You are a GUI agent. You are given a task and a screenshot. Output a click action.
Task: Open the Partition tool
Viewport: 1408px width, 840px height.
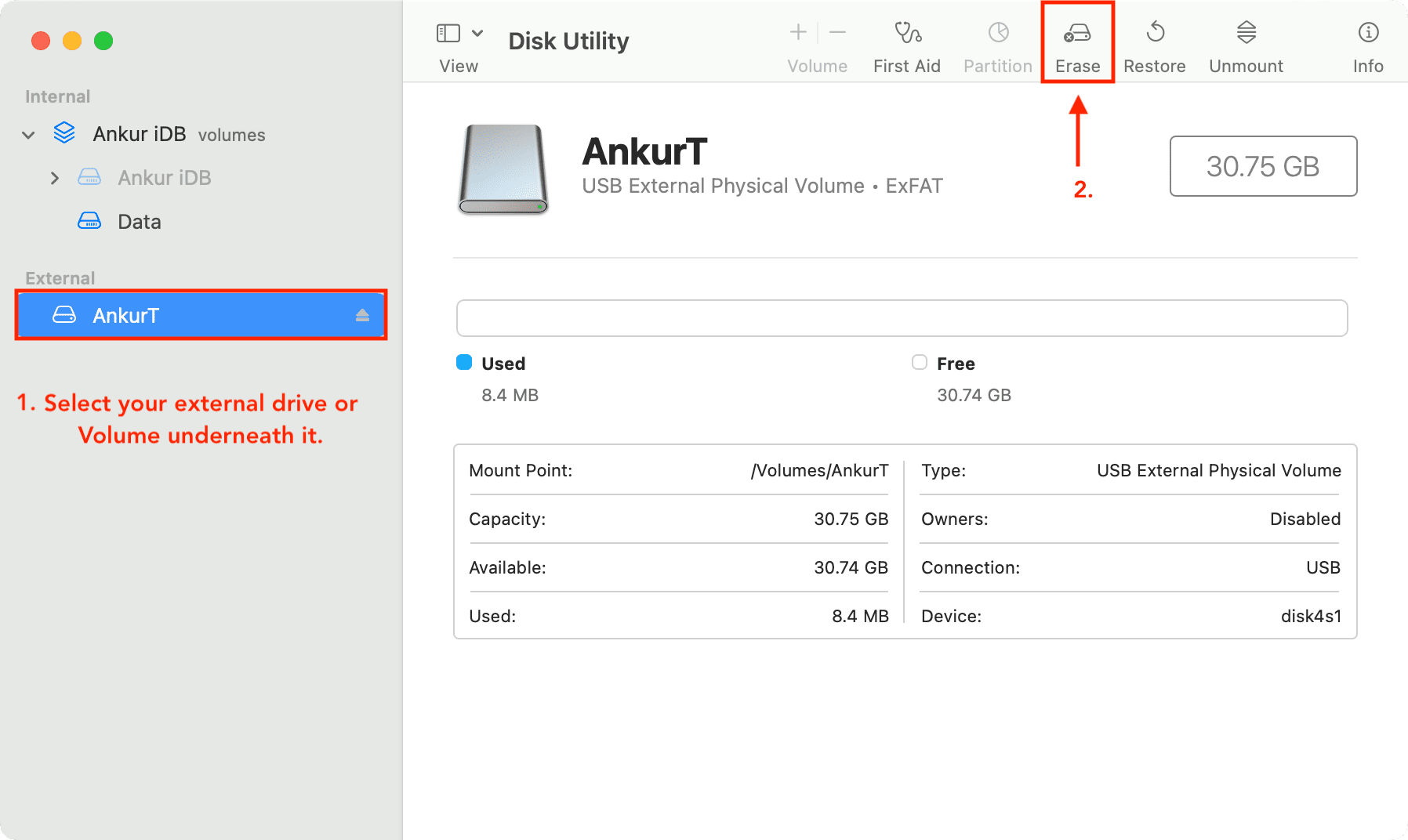coord(998,47)
